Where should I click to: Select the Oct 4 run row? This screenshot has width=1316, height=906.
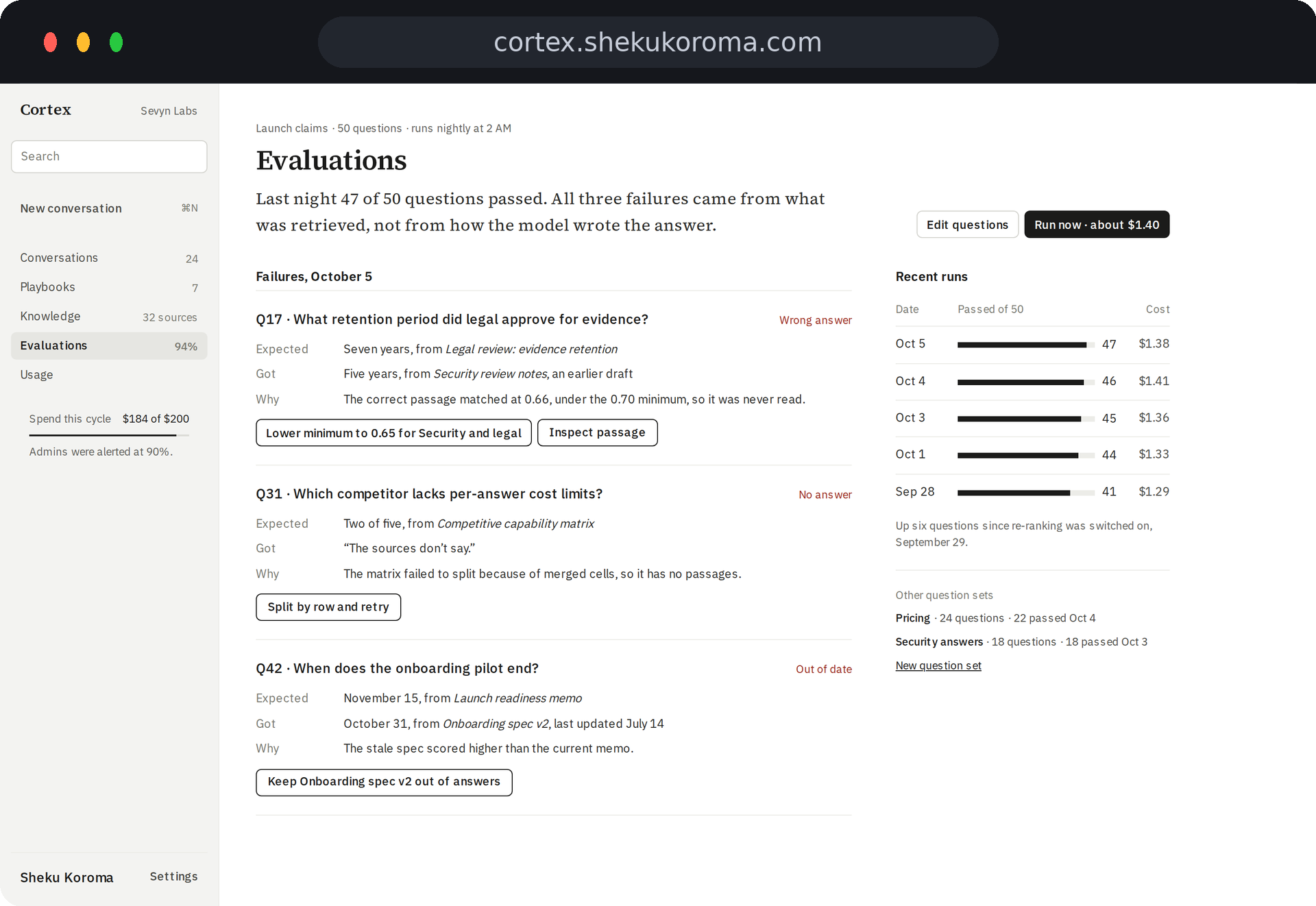click(1032, 382)
